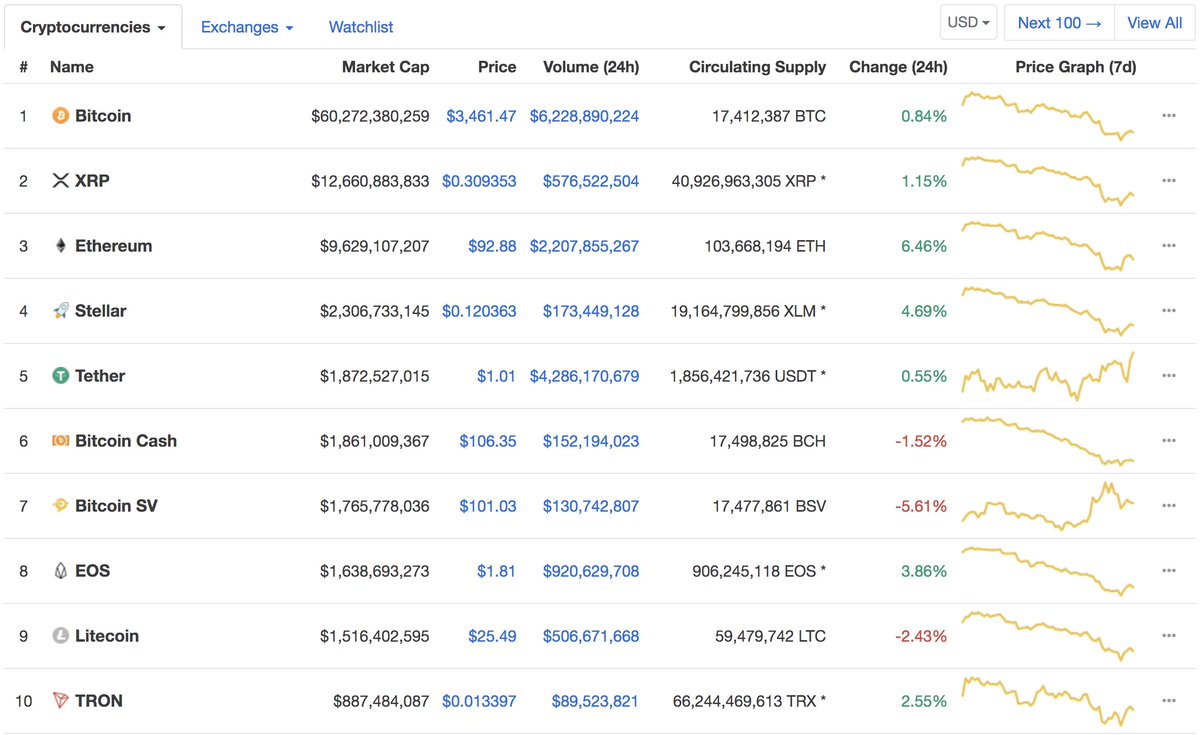Click Bitcoin SV change -5.61%
The height and width of the screenshot is (735, 1200).
(921, 506)
